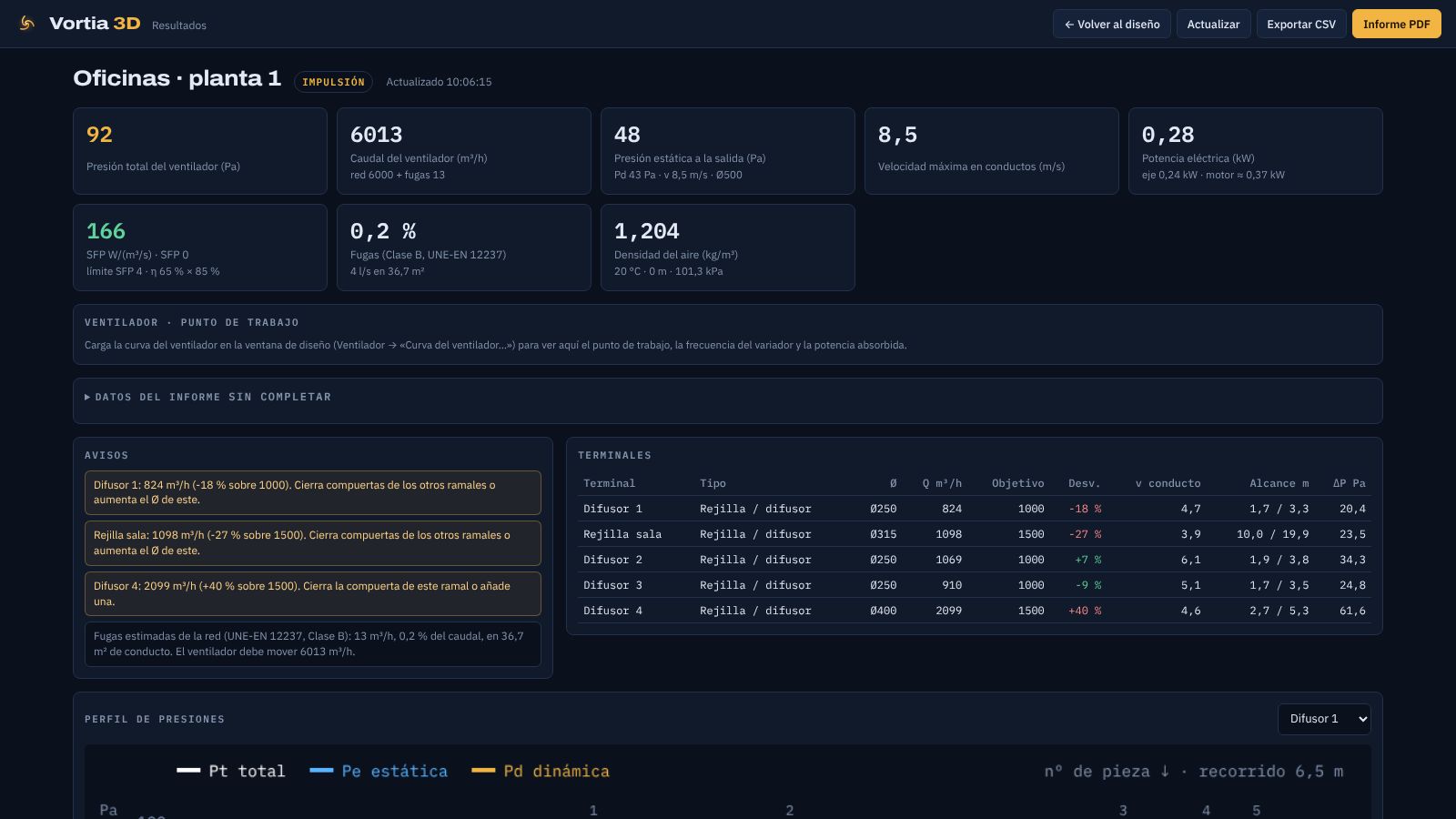Screen dimensions: 1456x819
Task: Click the 166 SFP value
Action: (x=106, y=231)
